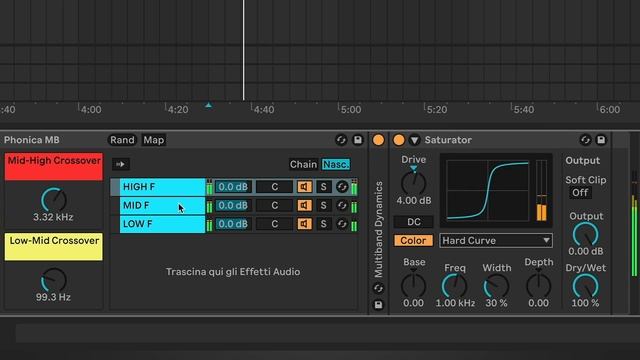
Task: Click Freq value 1.00 kHz
Action: (455, 303)
